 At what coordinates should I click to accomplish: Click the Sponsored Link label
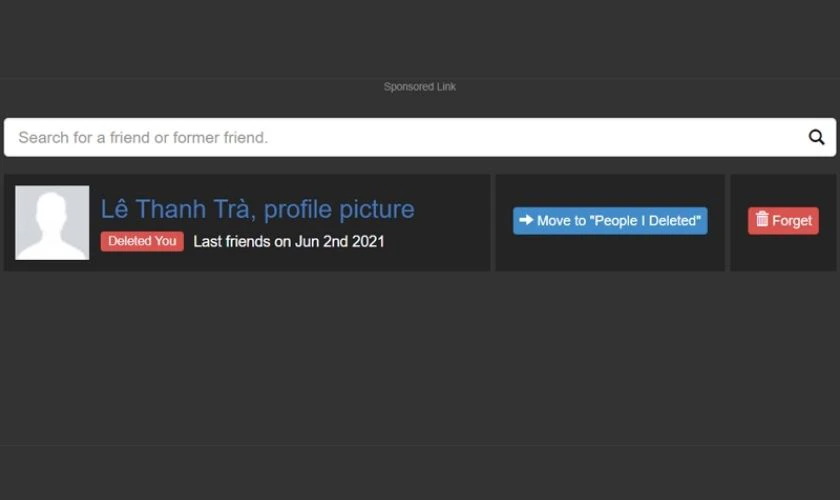click(419, 87)
